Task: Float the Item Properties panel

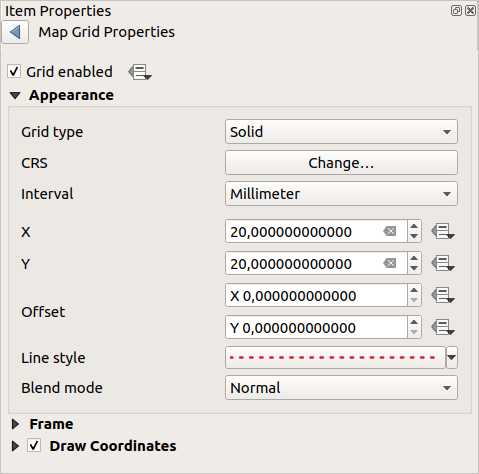Action: 456,11
